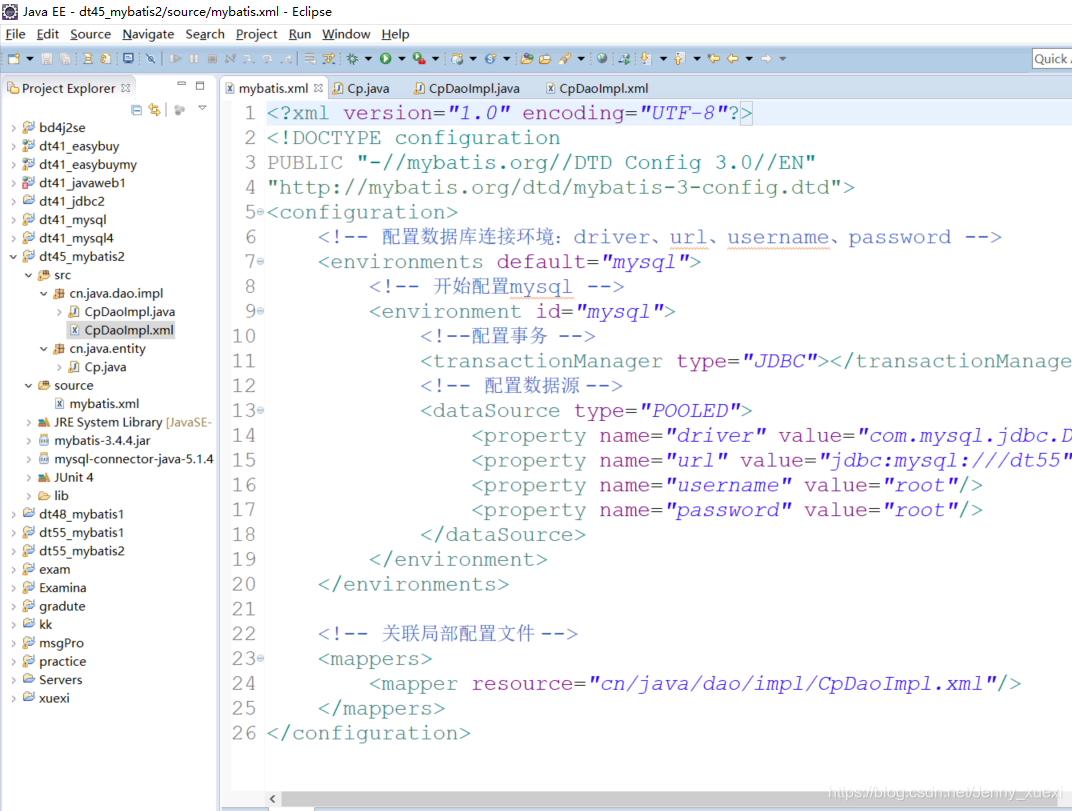Image resolution: width=1072 pixels, height=811 pixels.
Task: Click the Previous Annotation icon
Action: (x=679, y=59)
